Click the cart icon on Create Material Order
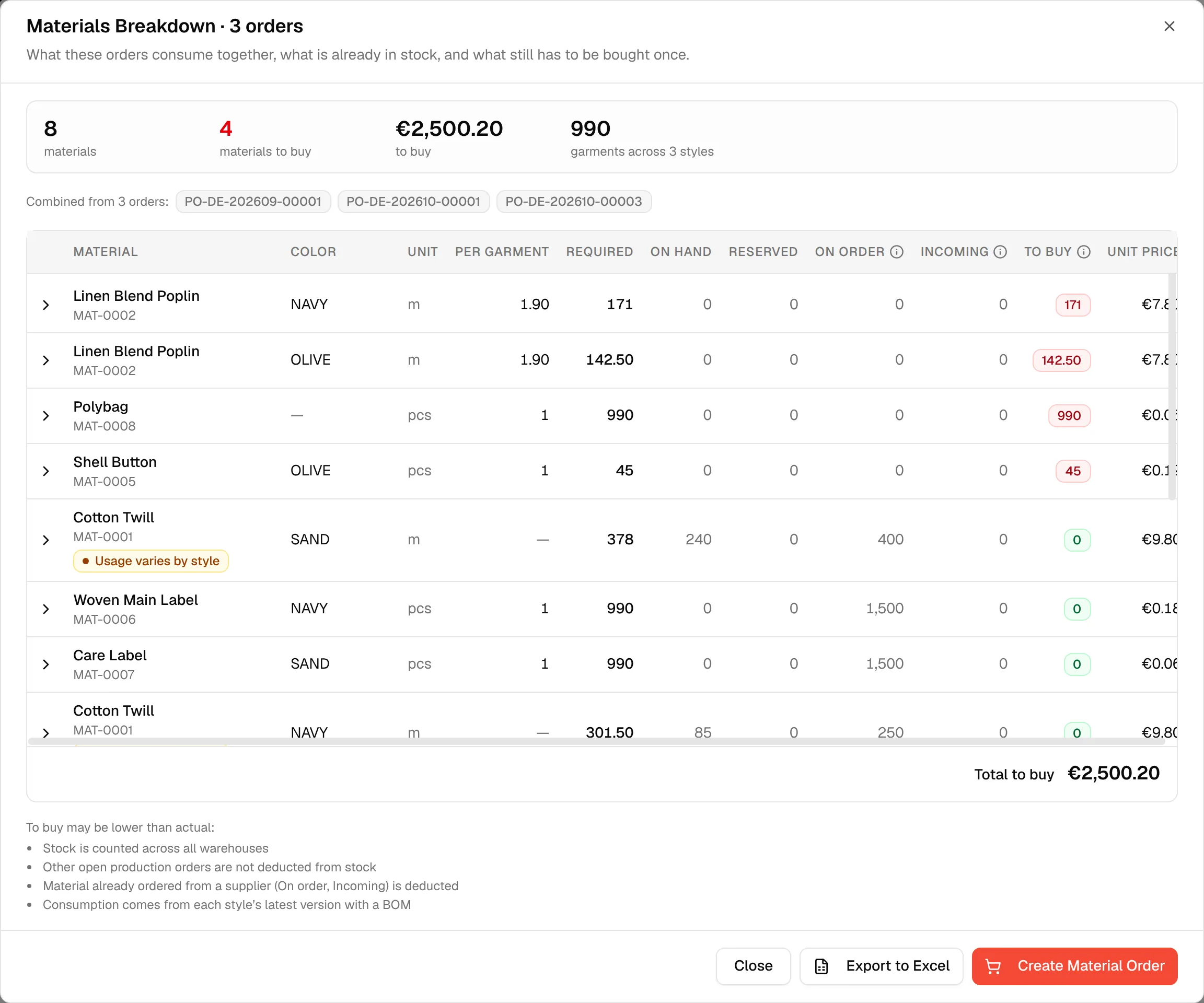This screenshot has height=1003, width=1204. coord(993,966)
